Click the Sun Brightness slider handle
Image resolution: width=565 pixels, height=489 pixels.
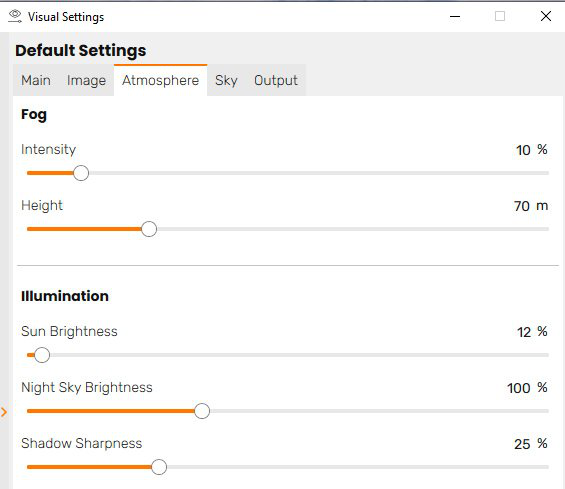42,355
